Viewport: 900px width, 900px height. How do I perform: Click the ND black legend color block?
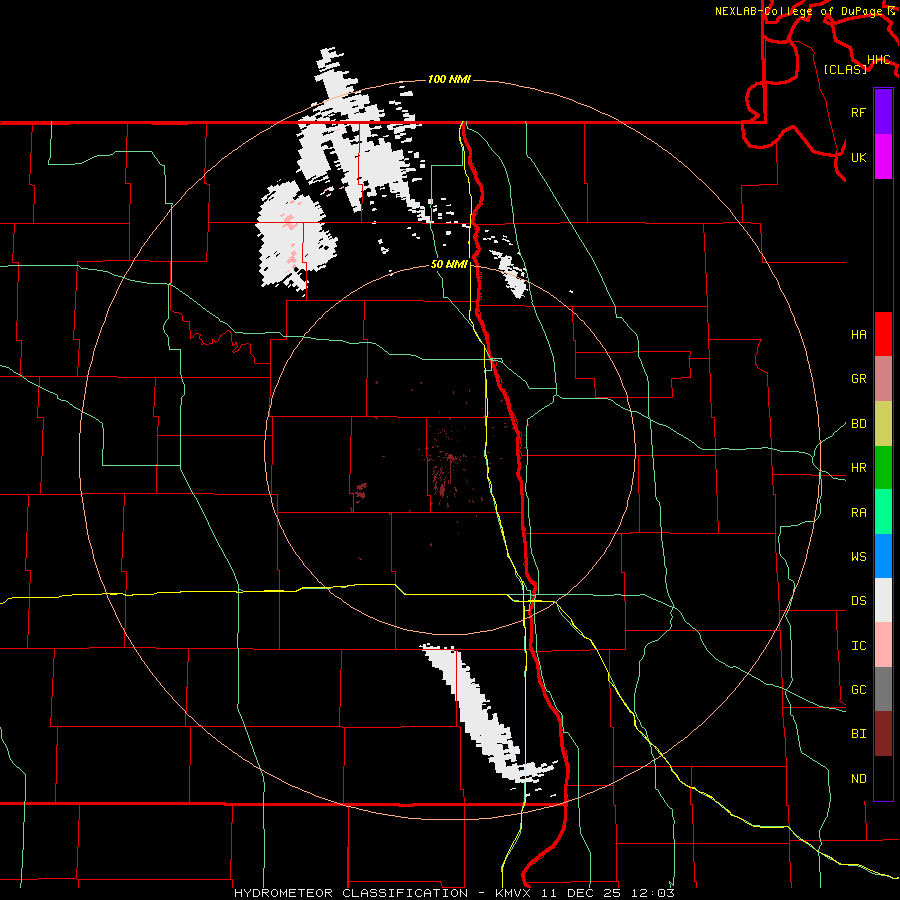[x=883, y=778]
